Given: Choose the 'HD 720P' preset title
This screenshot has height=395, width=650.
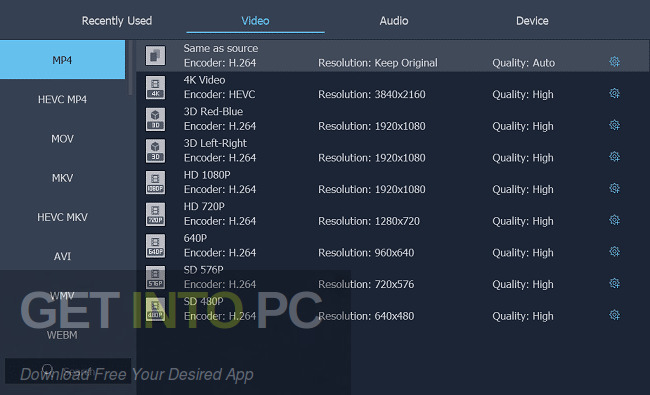Looking at the screenshot, I should coord(204,206).
